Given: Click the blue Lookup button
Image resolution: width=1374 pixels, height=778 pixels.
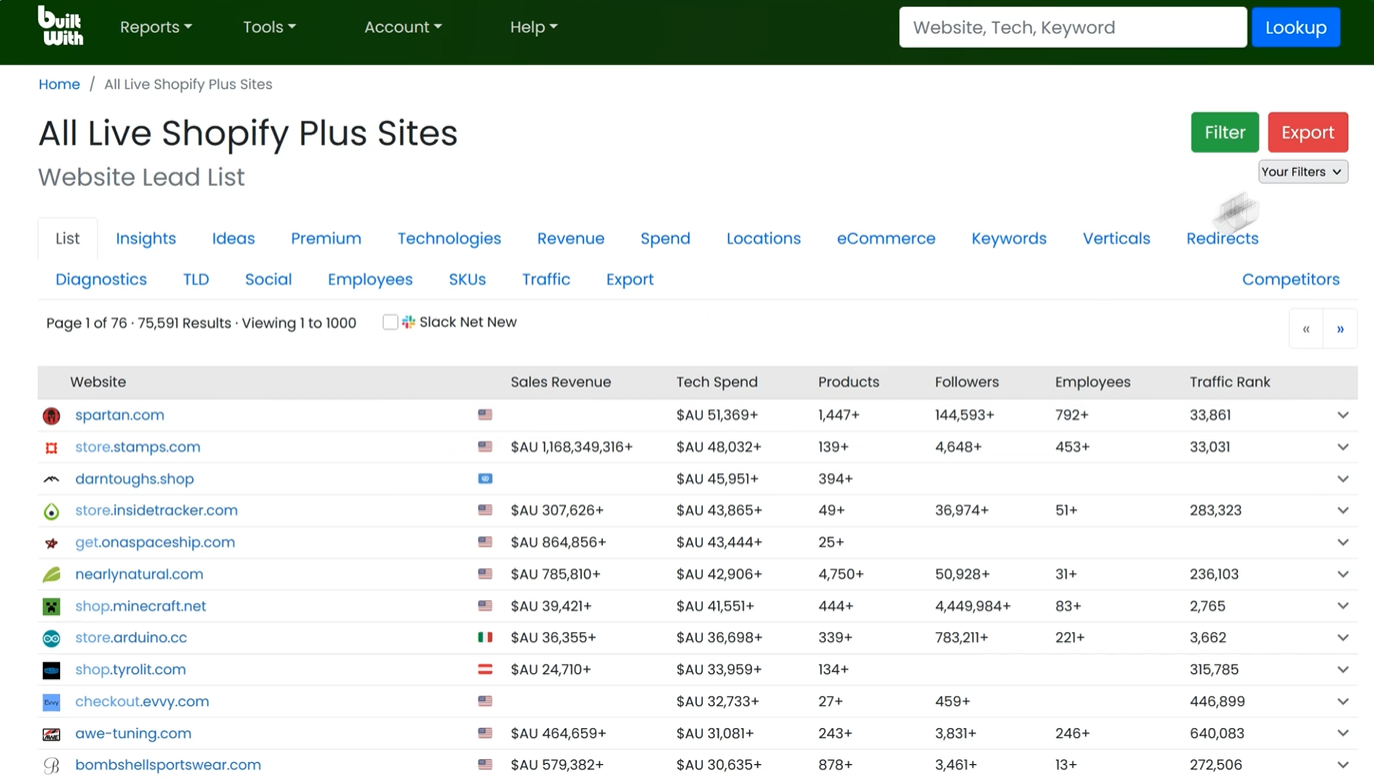Looking at the screenshot, I should pos(1296,27).
